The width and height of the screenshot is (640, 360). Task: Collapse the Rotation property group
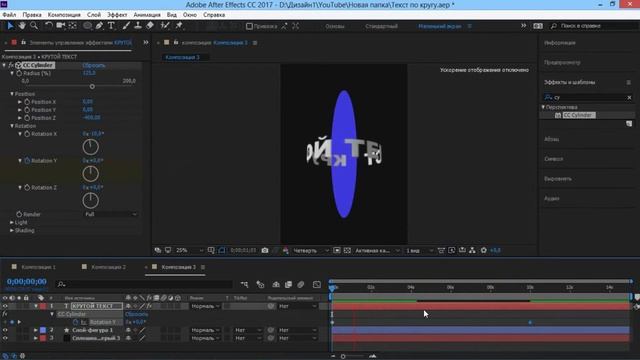coord(12,126)
